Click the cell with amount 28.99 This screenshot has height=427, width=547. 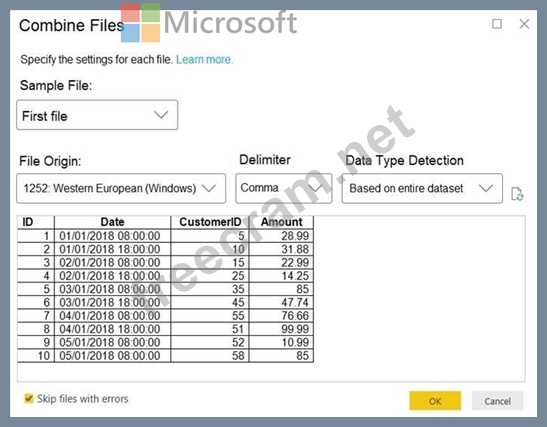click(282, 236)
